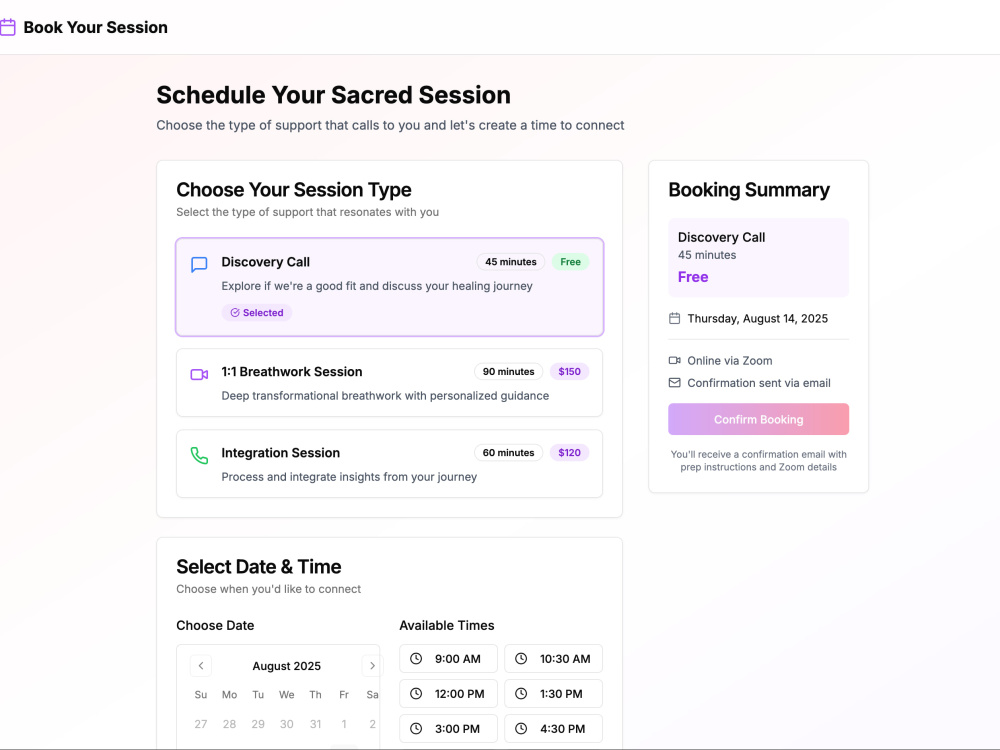Click the phone icon on Integration Session
The height and width of the screenshot is (750, 1000).
tap(199, 455)
